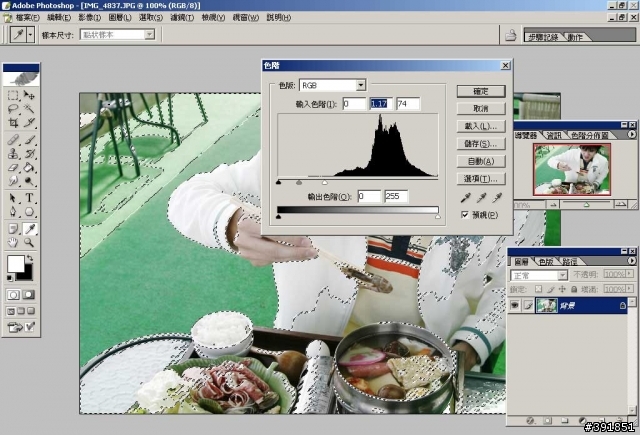
Task: Pick the white point eyedropper in Levels
Action: pos(497,198)
